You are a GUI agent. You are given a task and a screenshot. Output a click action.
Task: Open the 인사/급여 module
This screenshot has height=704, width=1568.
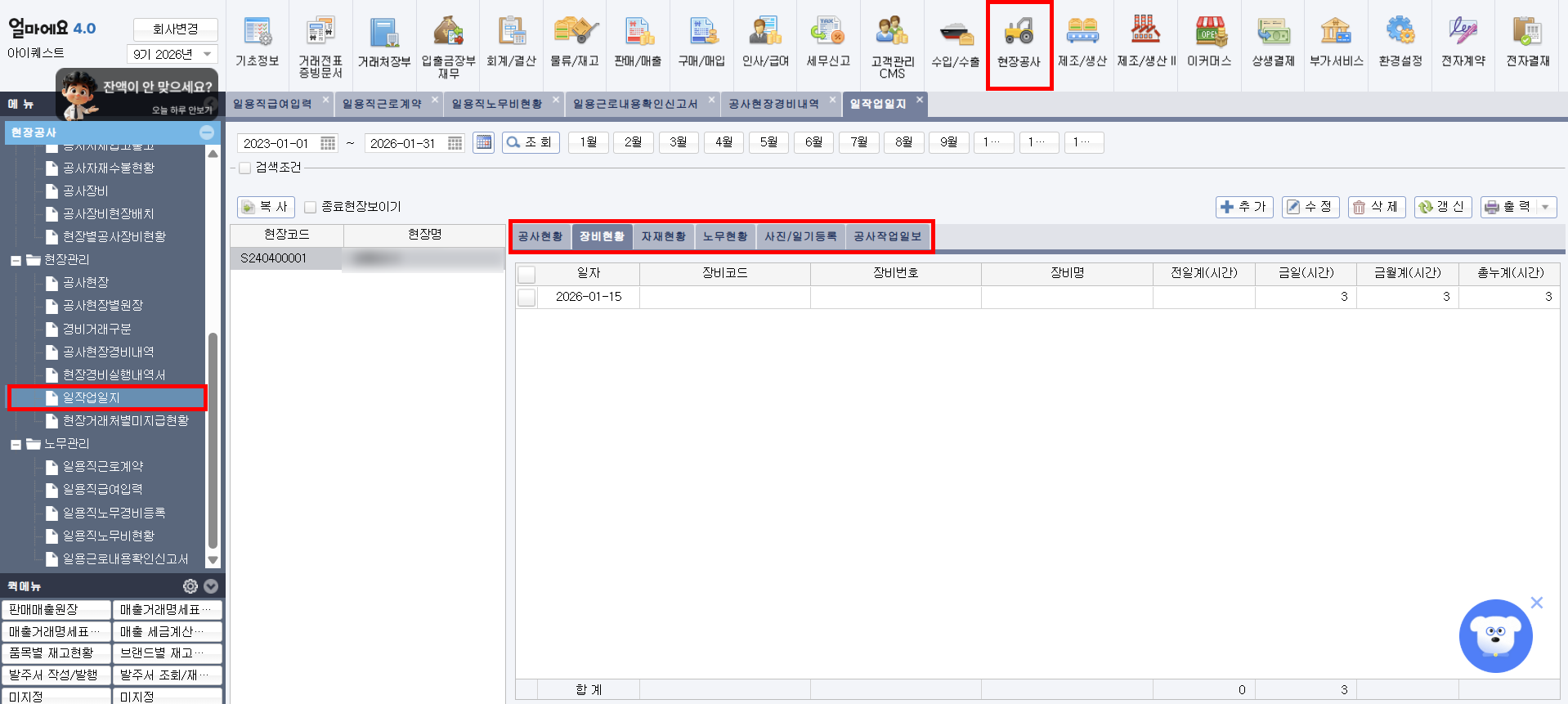pyautogui.click(x=765, y=43)
